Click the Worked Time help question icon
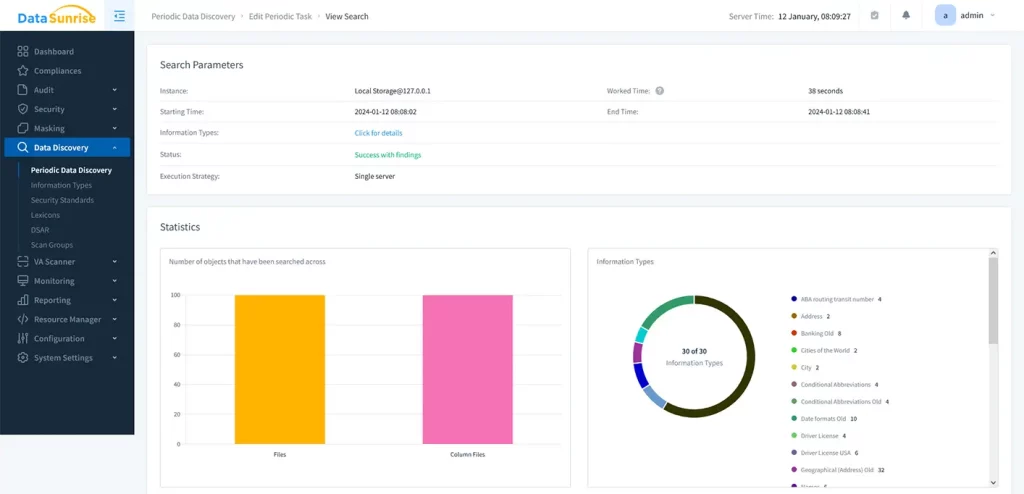This screenshot has height=494, width=1024. pos(660,91)
